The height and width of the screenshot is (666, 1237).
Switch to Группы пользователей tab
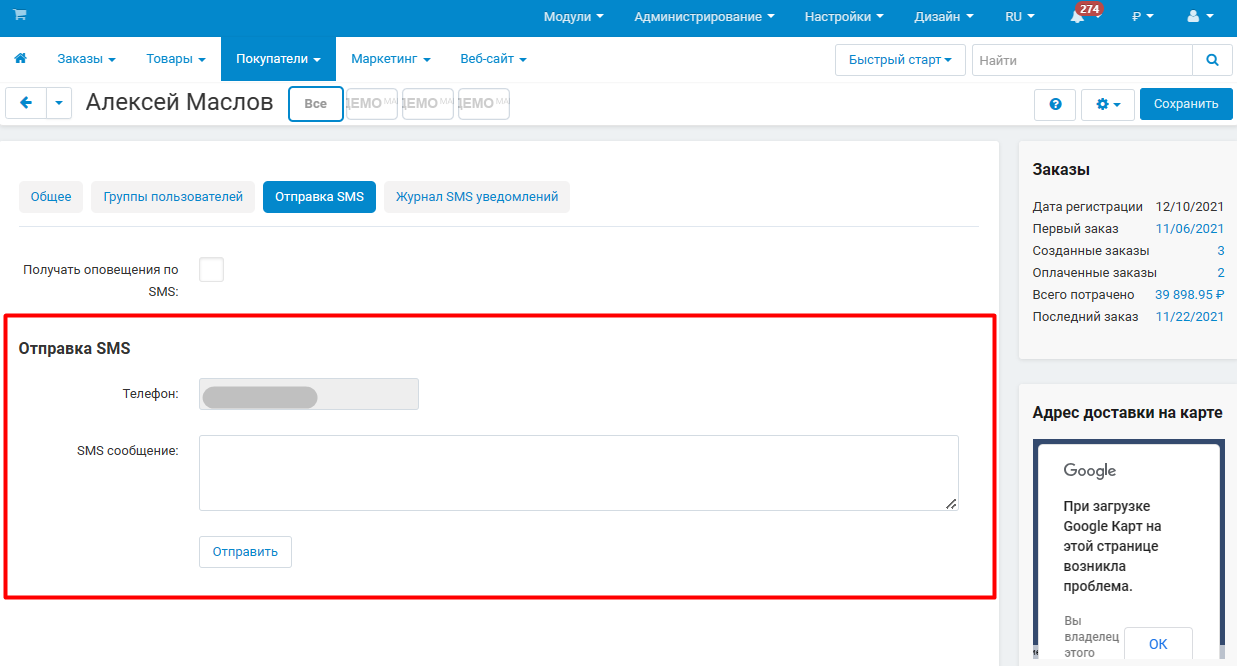[173, 197]
